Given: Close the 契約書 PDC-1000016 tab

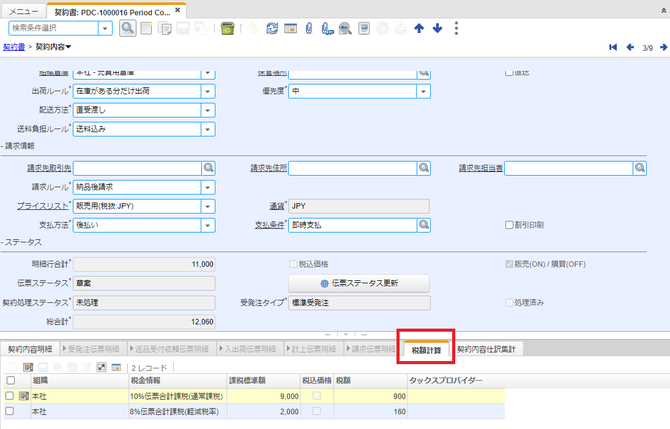Looking at the screenshot, I should point(178,10).
